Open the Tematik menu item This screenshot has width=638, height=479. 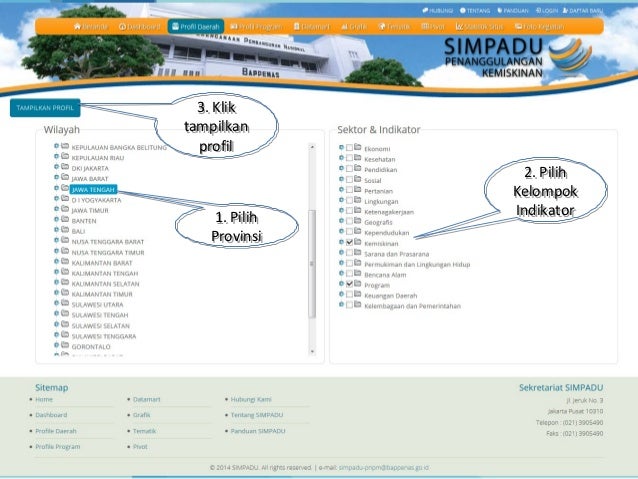(x=394, y=27)
